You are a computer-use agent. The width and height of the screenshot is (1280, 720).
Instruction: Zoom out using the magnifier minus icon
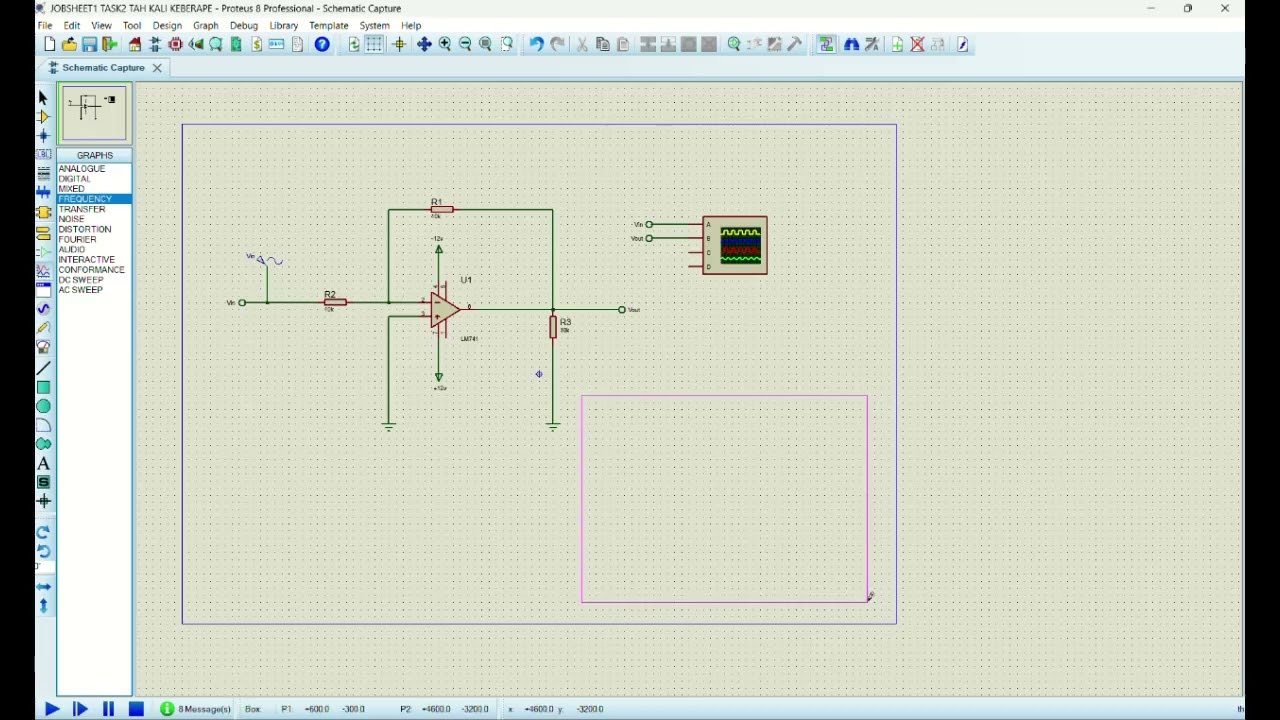tap(465, 44)
